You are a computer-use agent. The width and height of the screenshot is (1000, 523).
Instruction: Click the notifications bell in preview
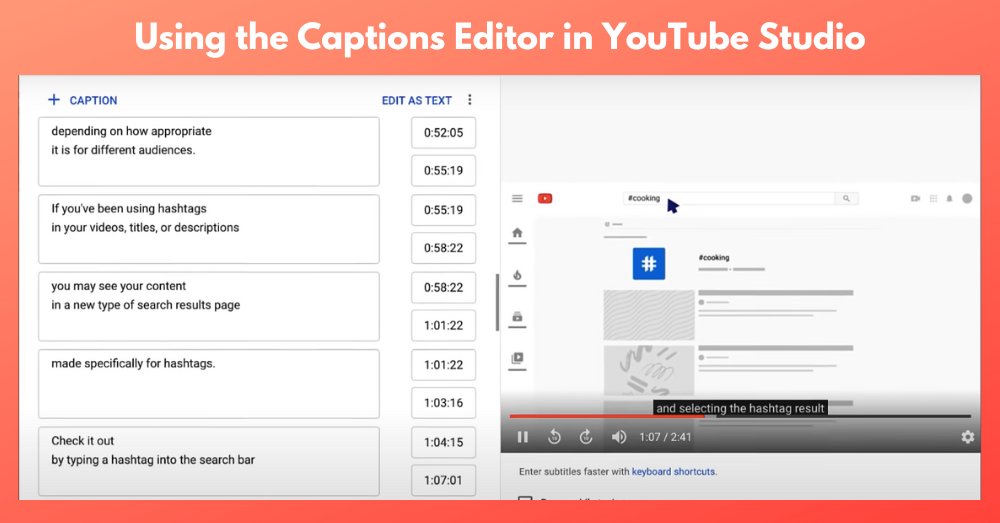pos(950,198)
